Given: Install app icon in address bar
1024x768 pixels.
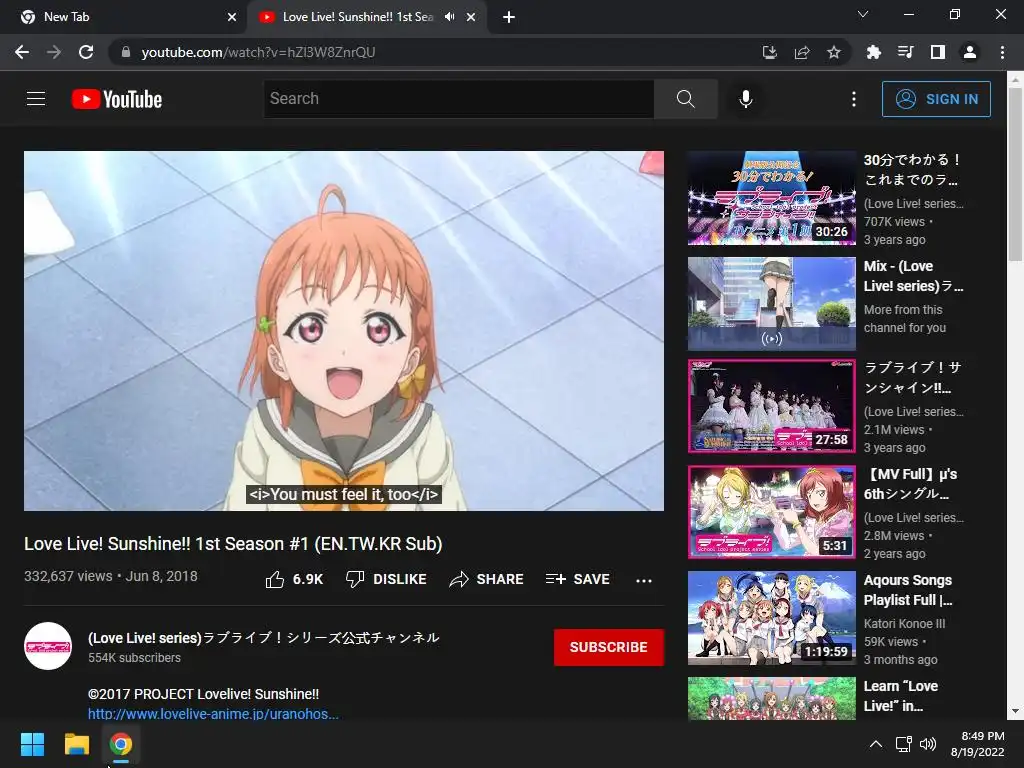Looking at the screenshot, I should coord(770,52).
